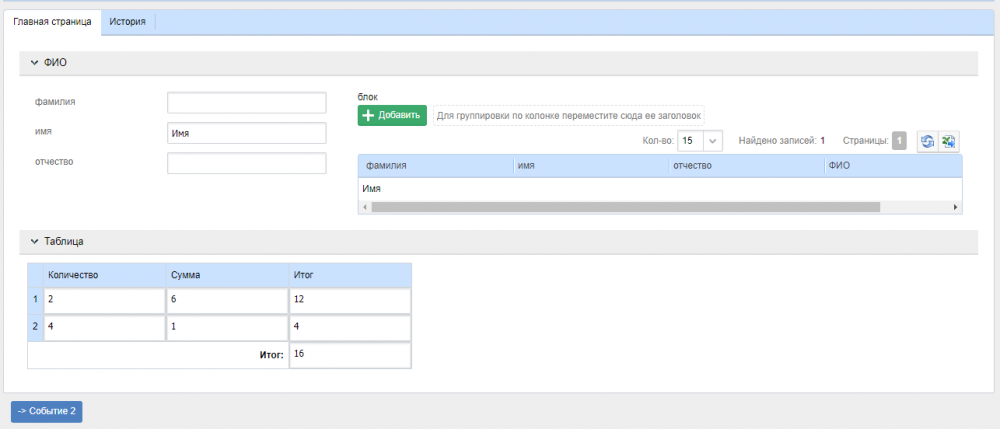Click the scrollbar right arrow in grid
This screenshot has height=429, width=1000.
955,207
